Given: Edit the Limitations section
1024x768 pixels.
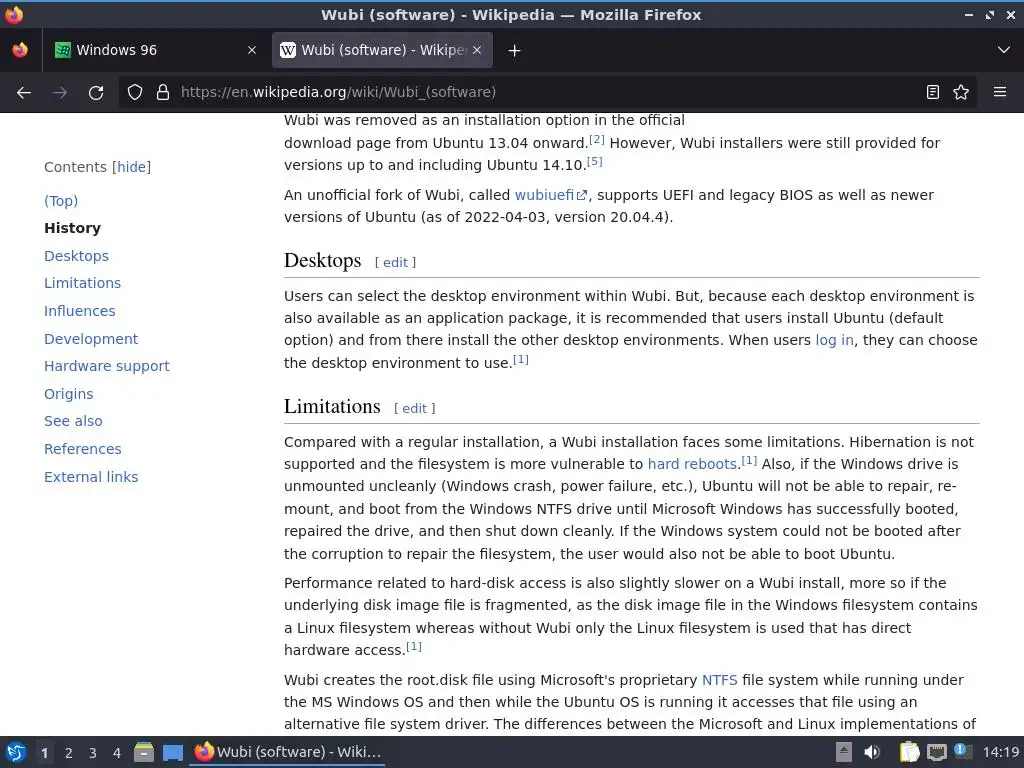Looking at the screenshot, I should (x=414, y=408).
